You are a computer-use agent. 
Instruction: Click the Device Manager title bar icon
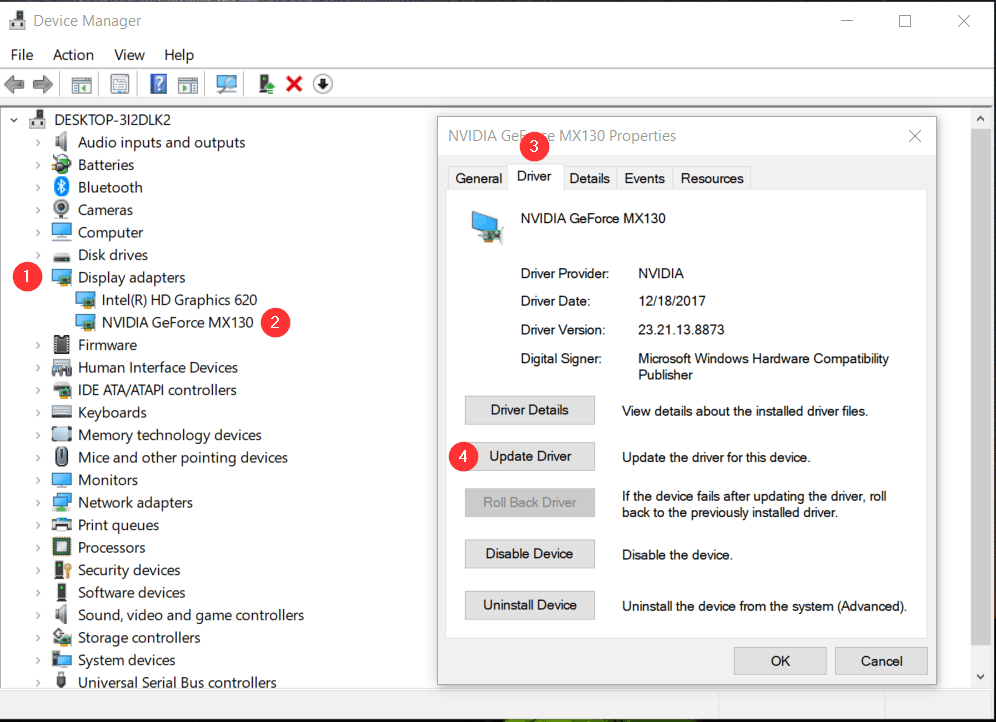point(18,20)
